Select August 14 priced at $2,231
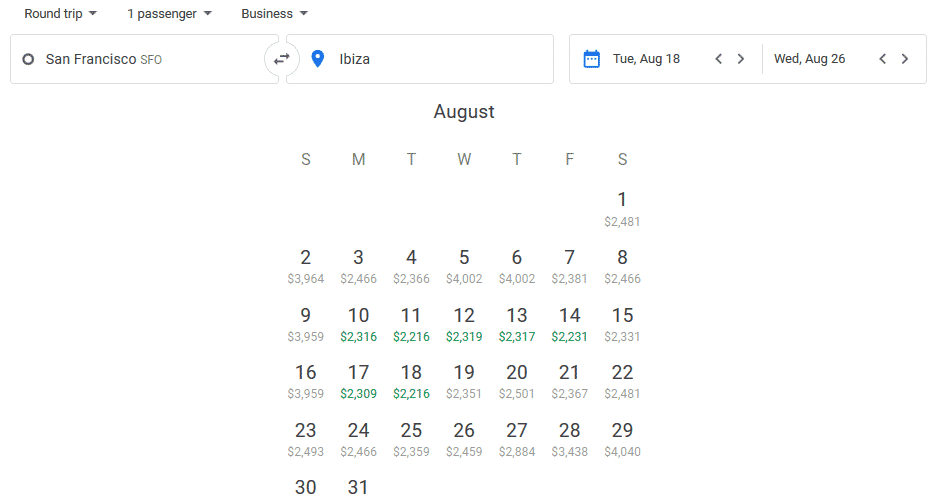 tap(570, 325)
